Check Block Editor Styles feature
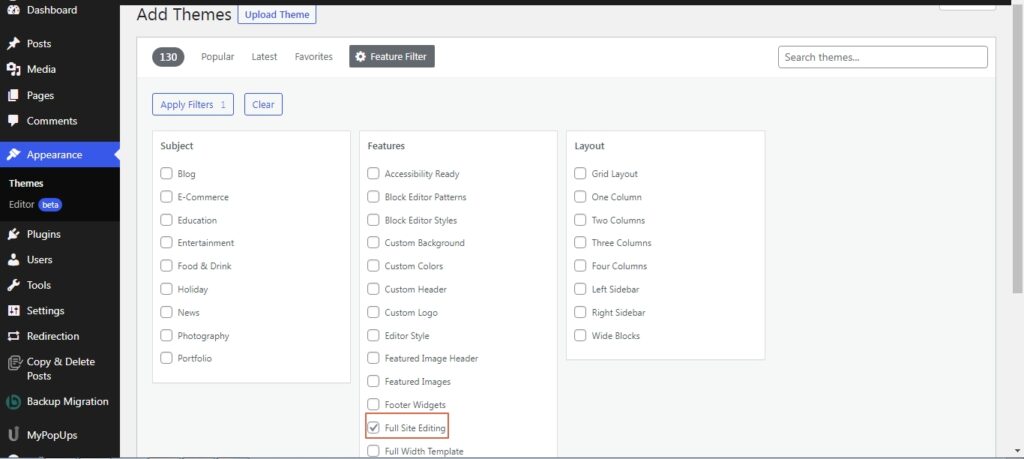 (374, 220)
